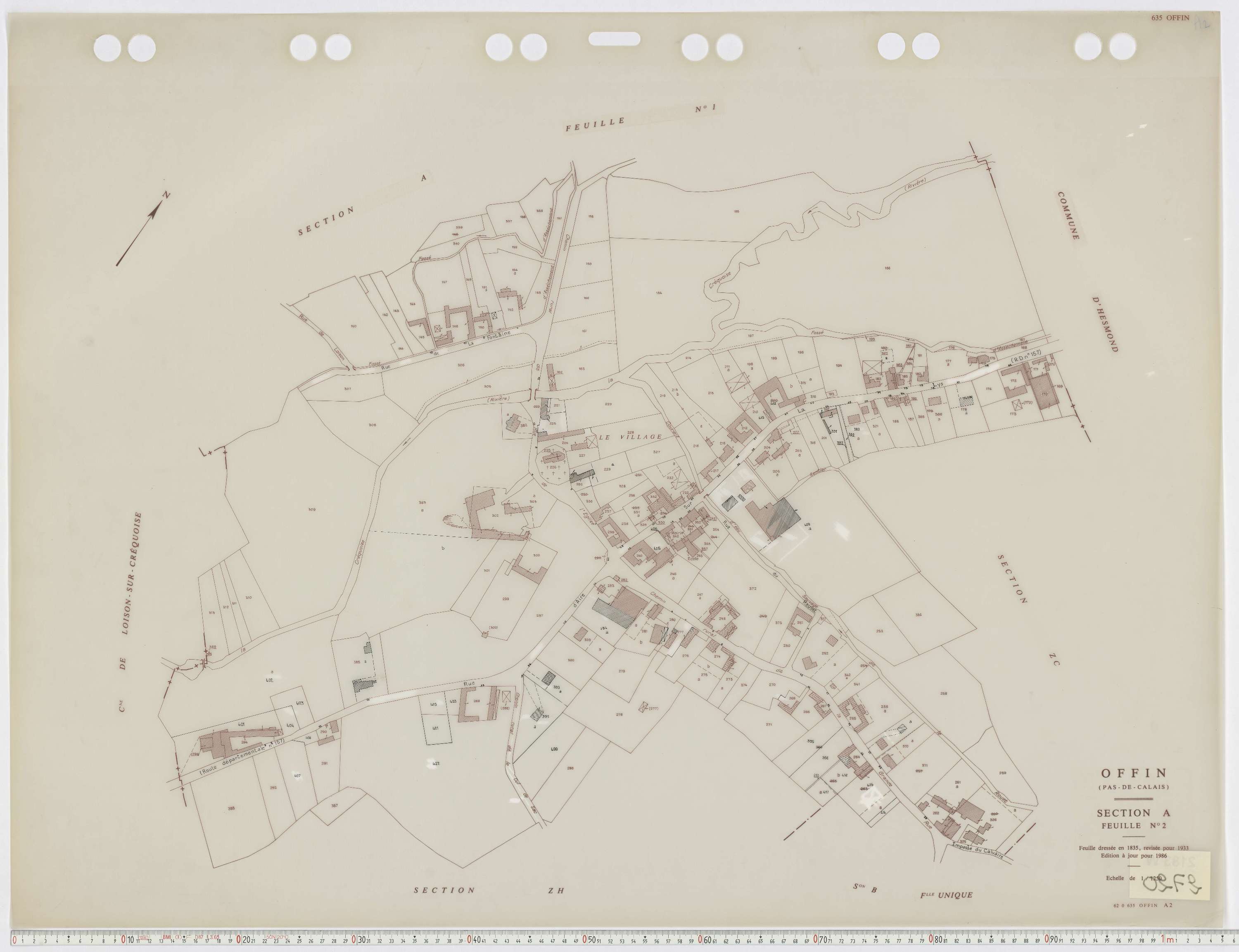
Task: Click parcel number 402
Action: coord(270,679)
